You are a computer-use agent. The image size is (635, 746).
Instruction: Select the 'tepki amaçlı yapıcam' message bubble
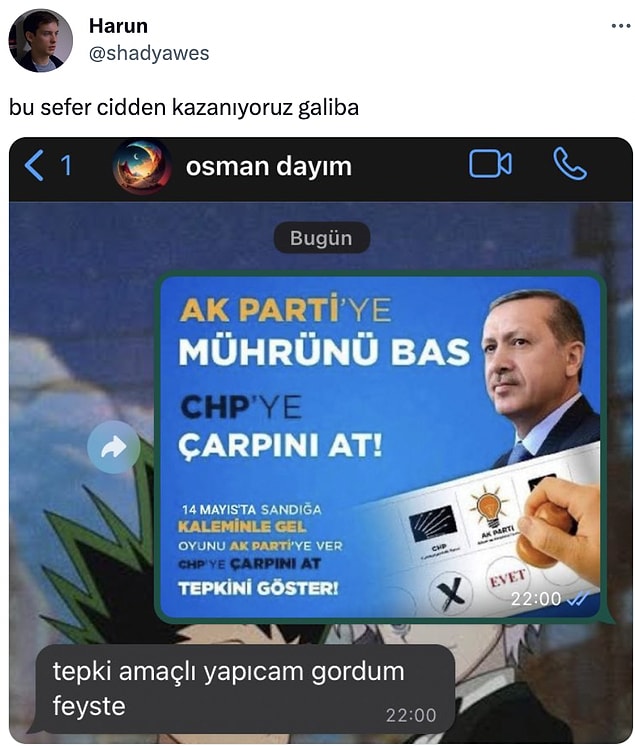244,688
